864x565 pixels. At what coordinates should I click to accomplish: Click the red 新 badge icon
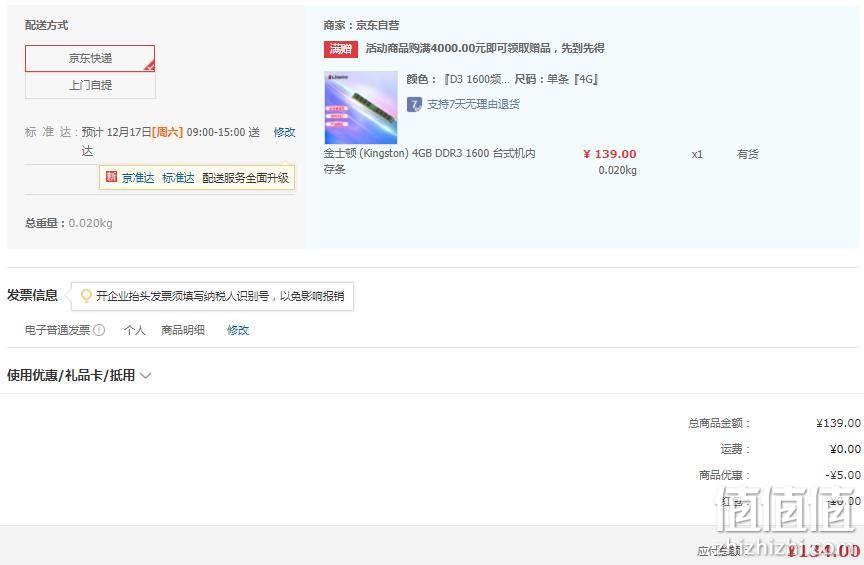[x=111, y=177]
